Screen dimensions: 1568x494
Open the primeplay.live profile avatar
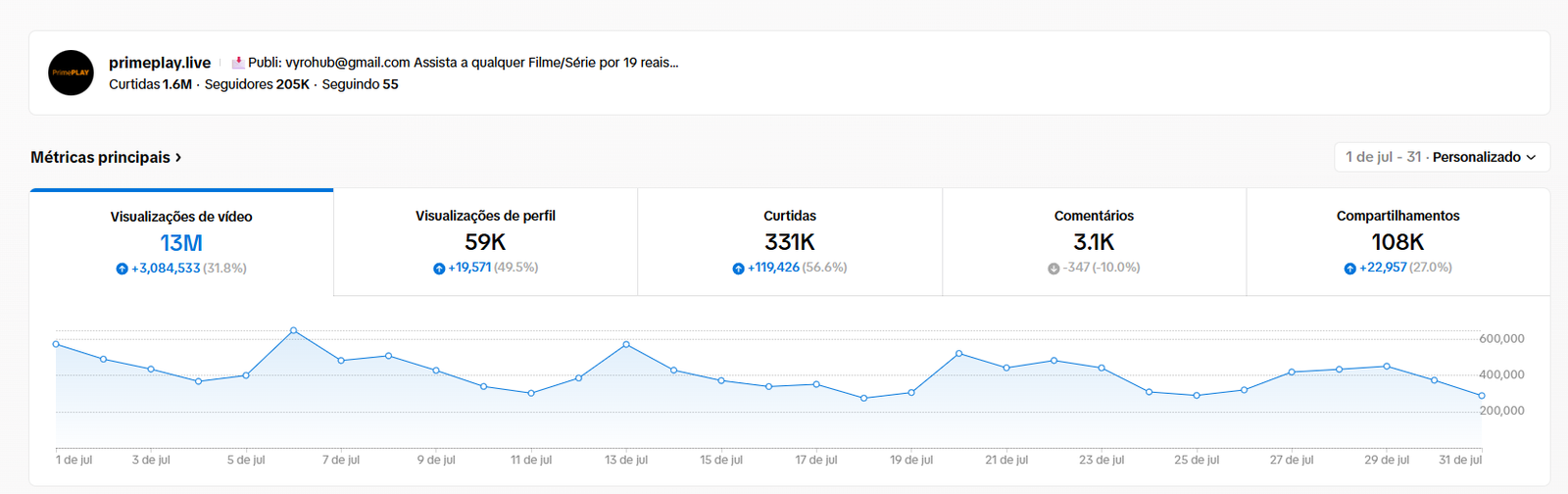(72, 73)
